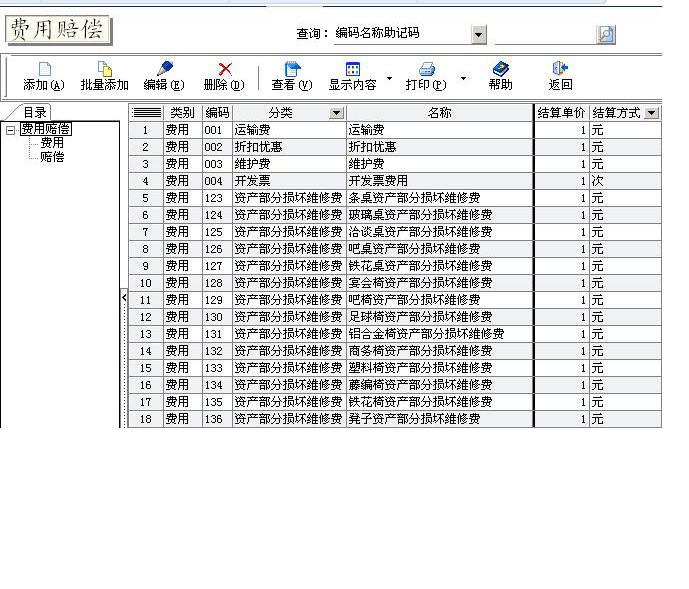Click 铝合金椅资产部分损坏维修费 cell

click(x=439, y=334)
